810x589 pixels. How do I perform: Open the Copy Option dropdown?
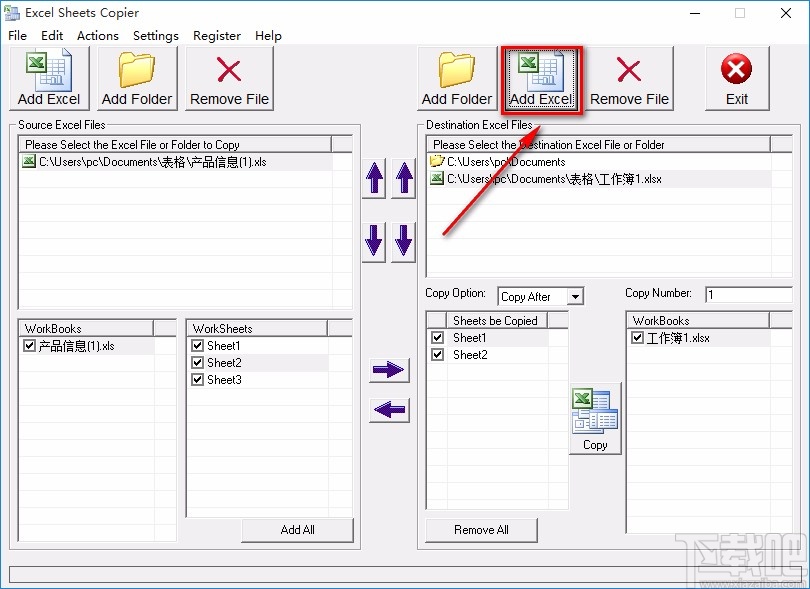pyautogui.click(x=576, y=296)
